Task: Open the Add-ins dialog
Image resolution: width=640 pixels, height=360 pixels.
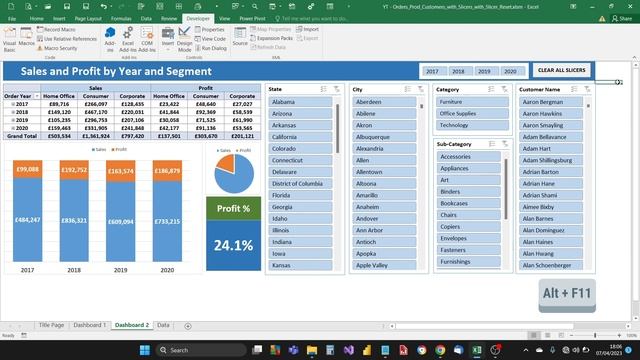Action: (110, 39)
